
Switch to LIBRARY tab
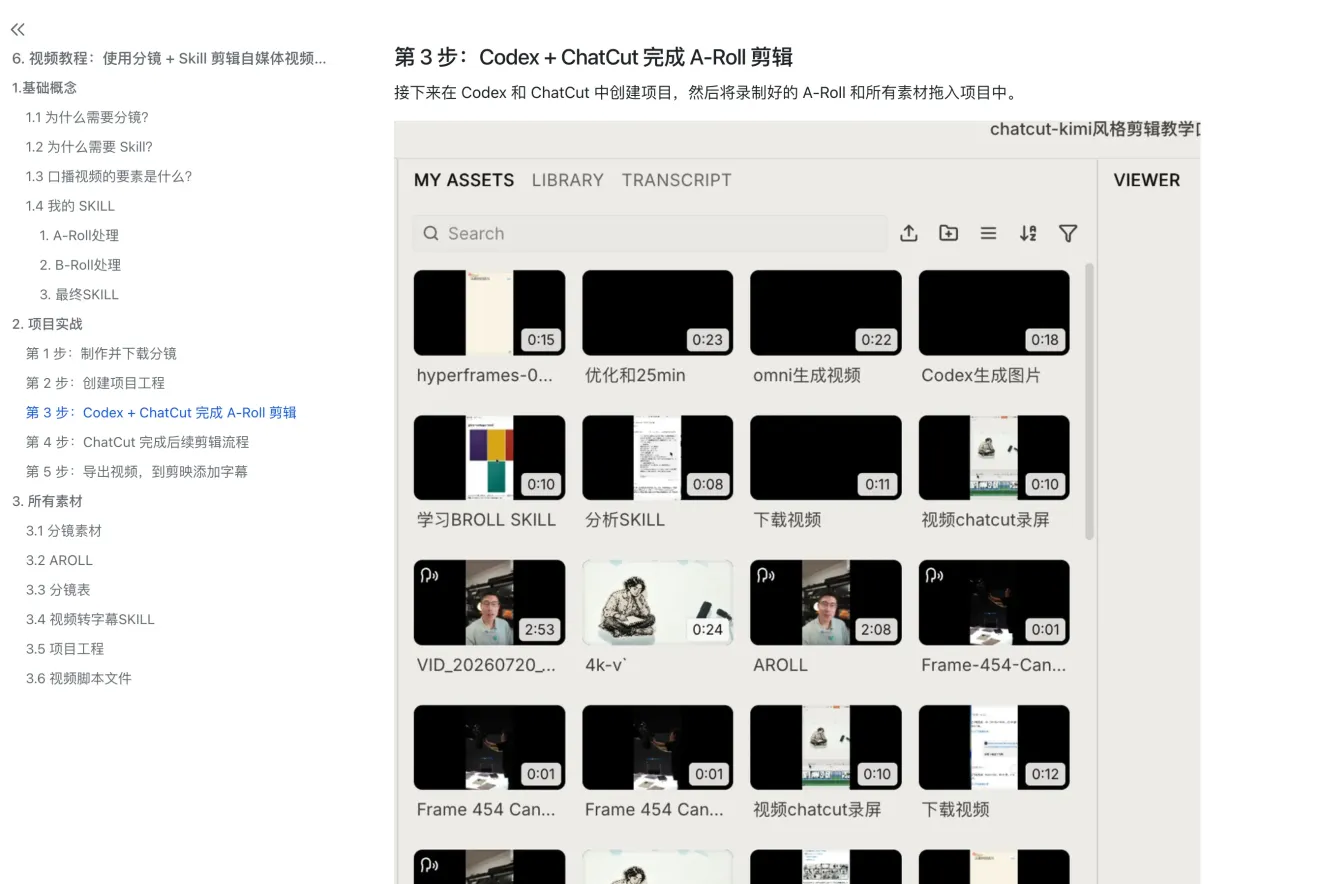click(x=567, y=180)
